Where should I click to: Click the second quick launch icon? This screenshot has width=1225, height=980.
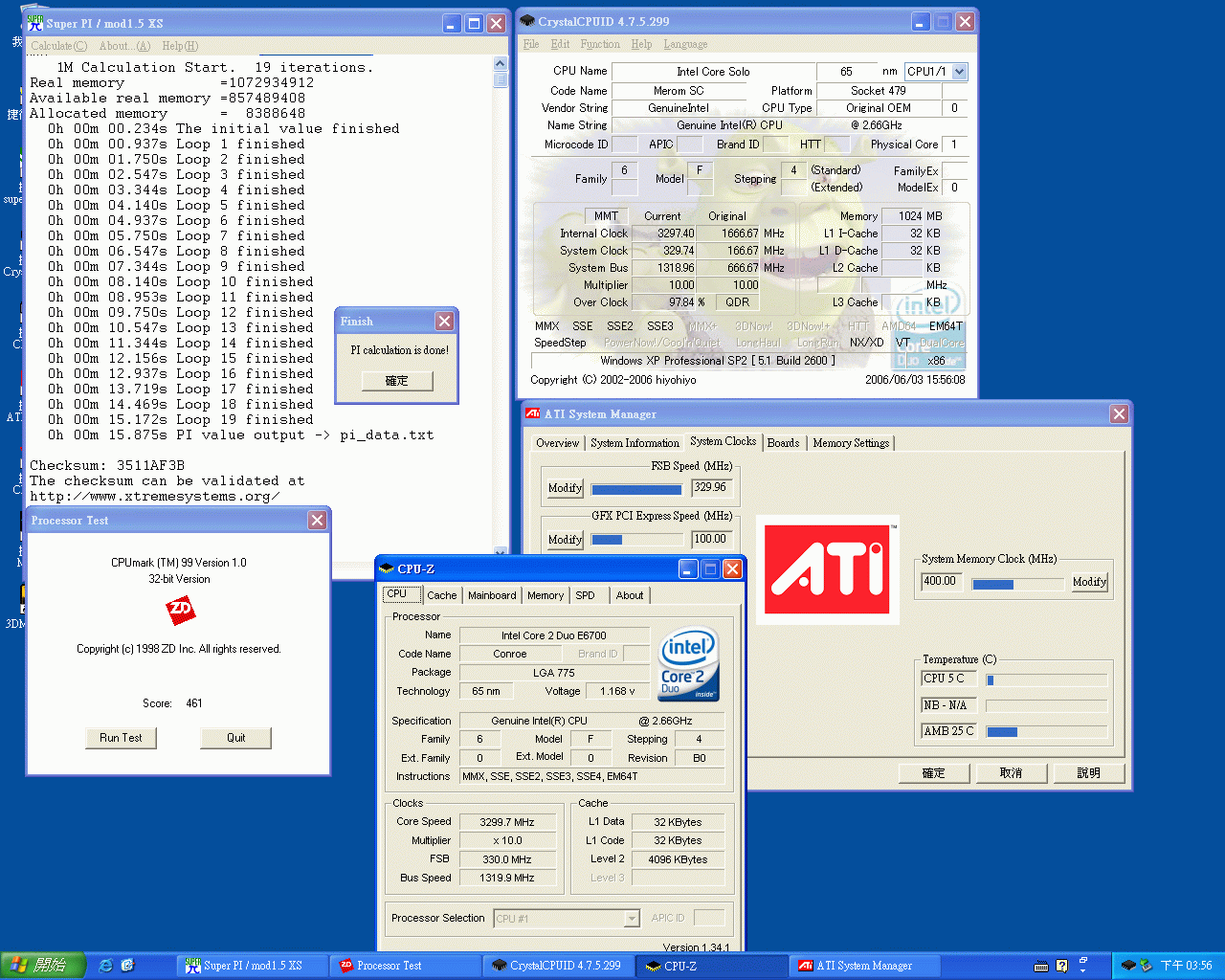tap(128, 966)
